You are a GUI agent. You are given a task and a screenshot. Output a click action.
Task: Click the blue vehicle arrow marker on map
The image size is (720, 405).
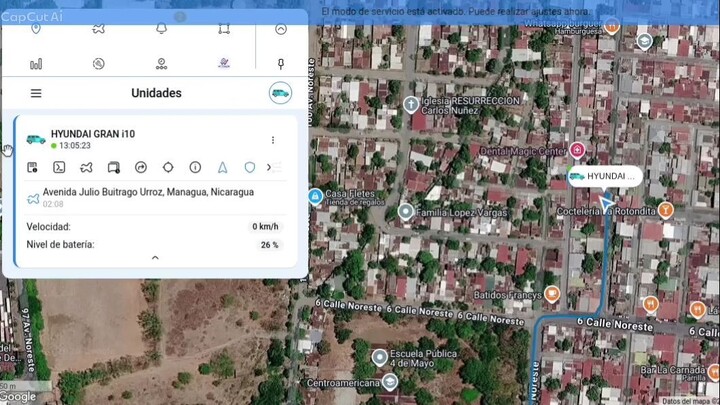pyautogui.click(x=606, y=203)
